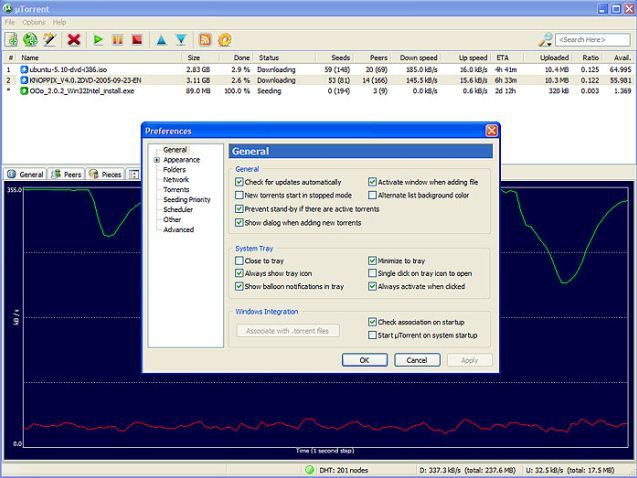Open the Help menu

click(59, 22)
